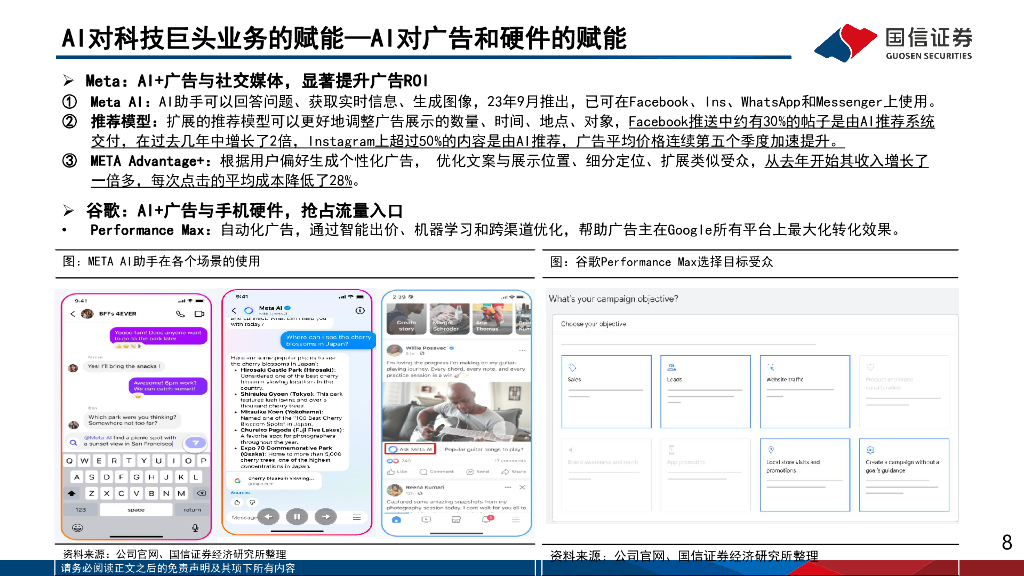1024x576 pixels.
Task: Tap the Ask Meta AI icon under the guitar post
Action: (x=411, y=449)
